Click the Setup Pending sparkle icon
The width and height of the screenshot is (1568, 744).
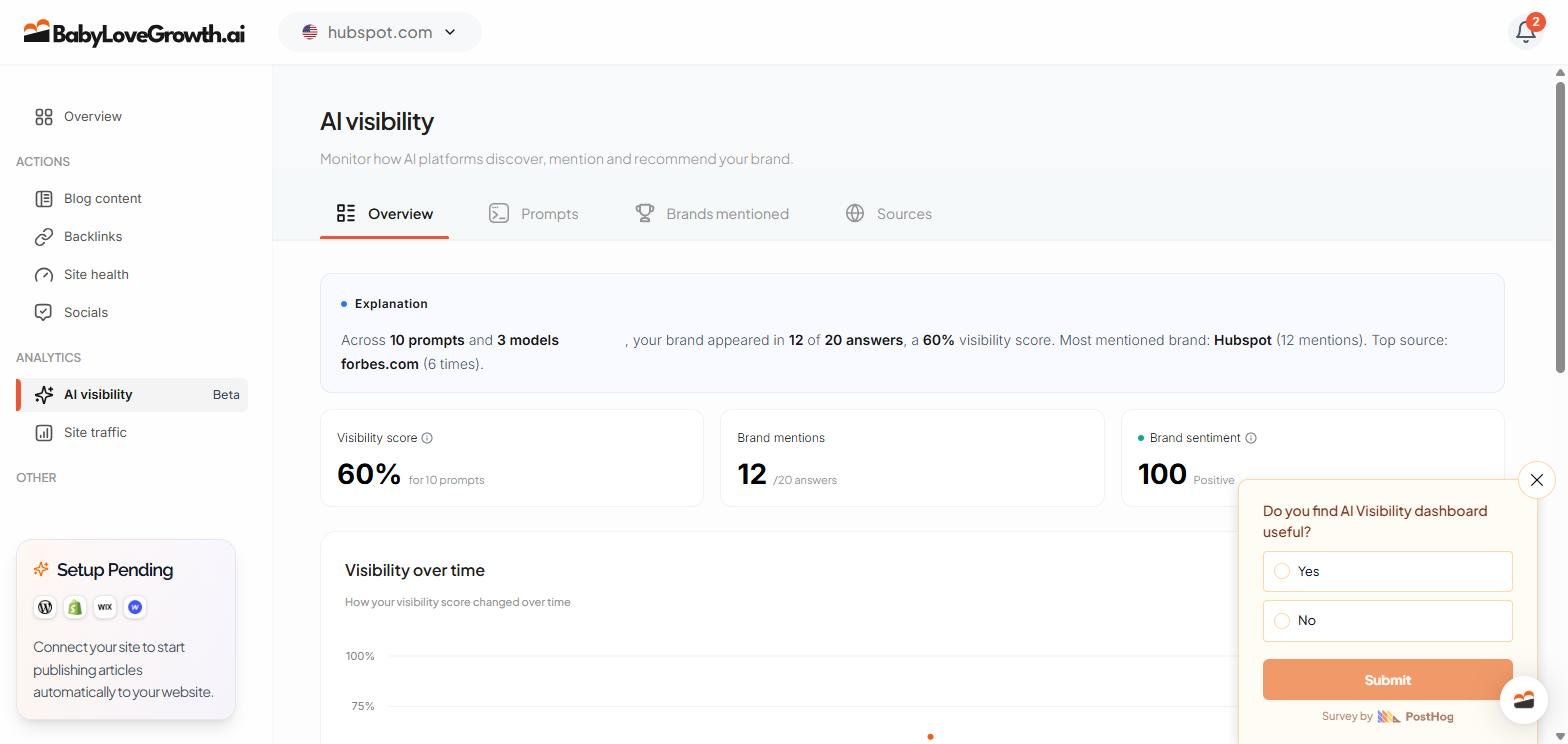click(41, 570)
